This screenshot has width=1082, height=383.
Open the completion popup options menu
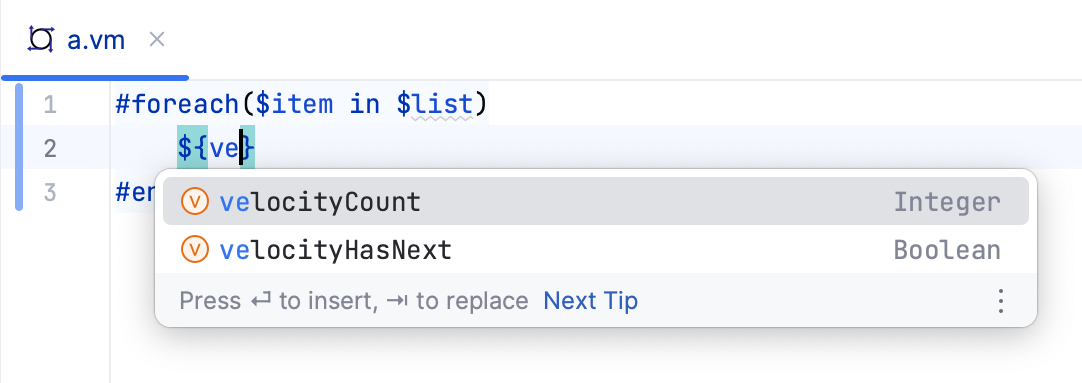[x=1000, y=301]
